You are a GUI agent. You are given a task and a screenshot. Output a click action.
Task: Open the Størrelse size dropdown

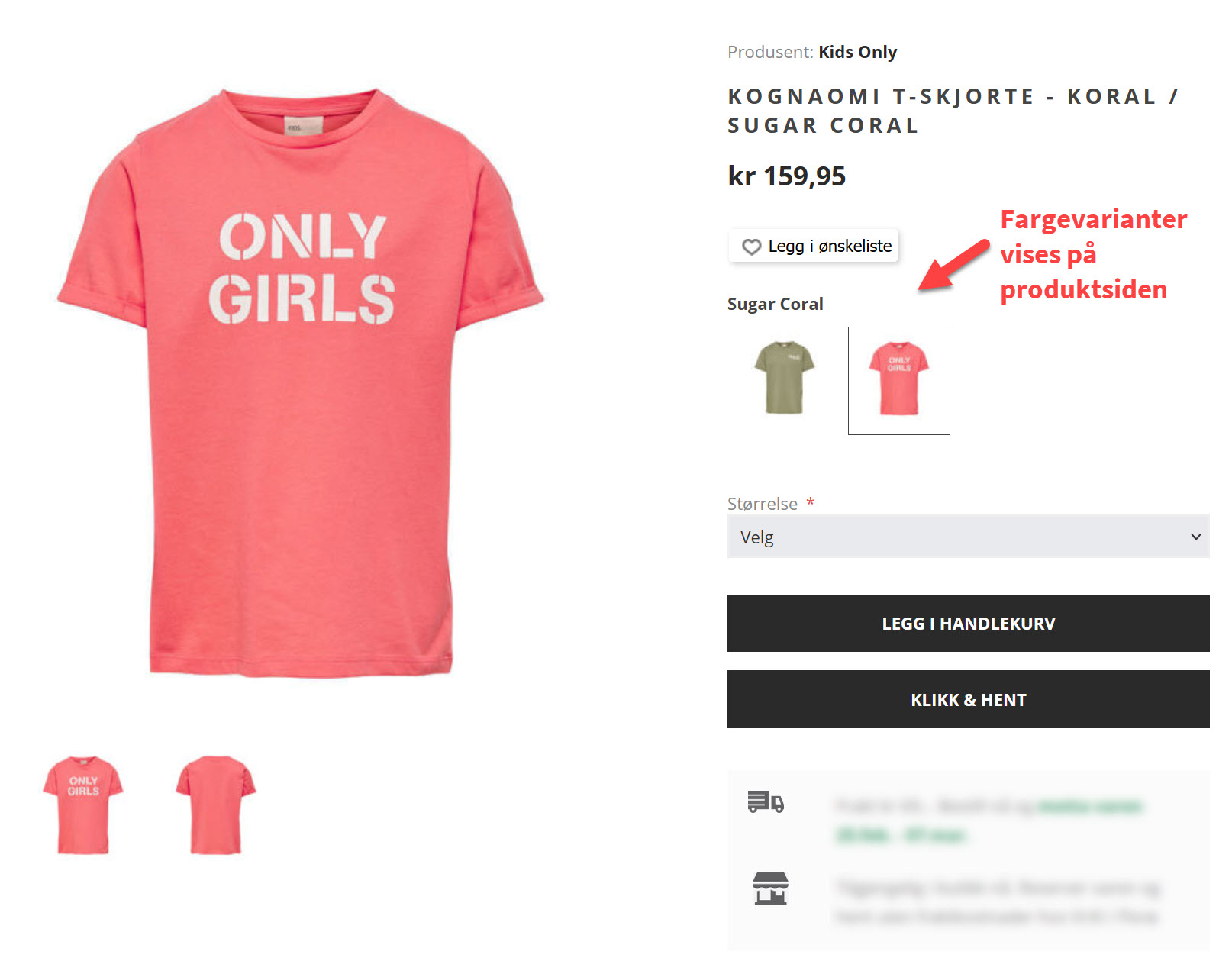pos(967,537)
